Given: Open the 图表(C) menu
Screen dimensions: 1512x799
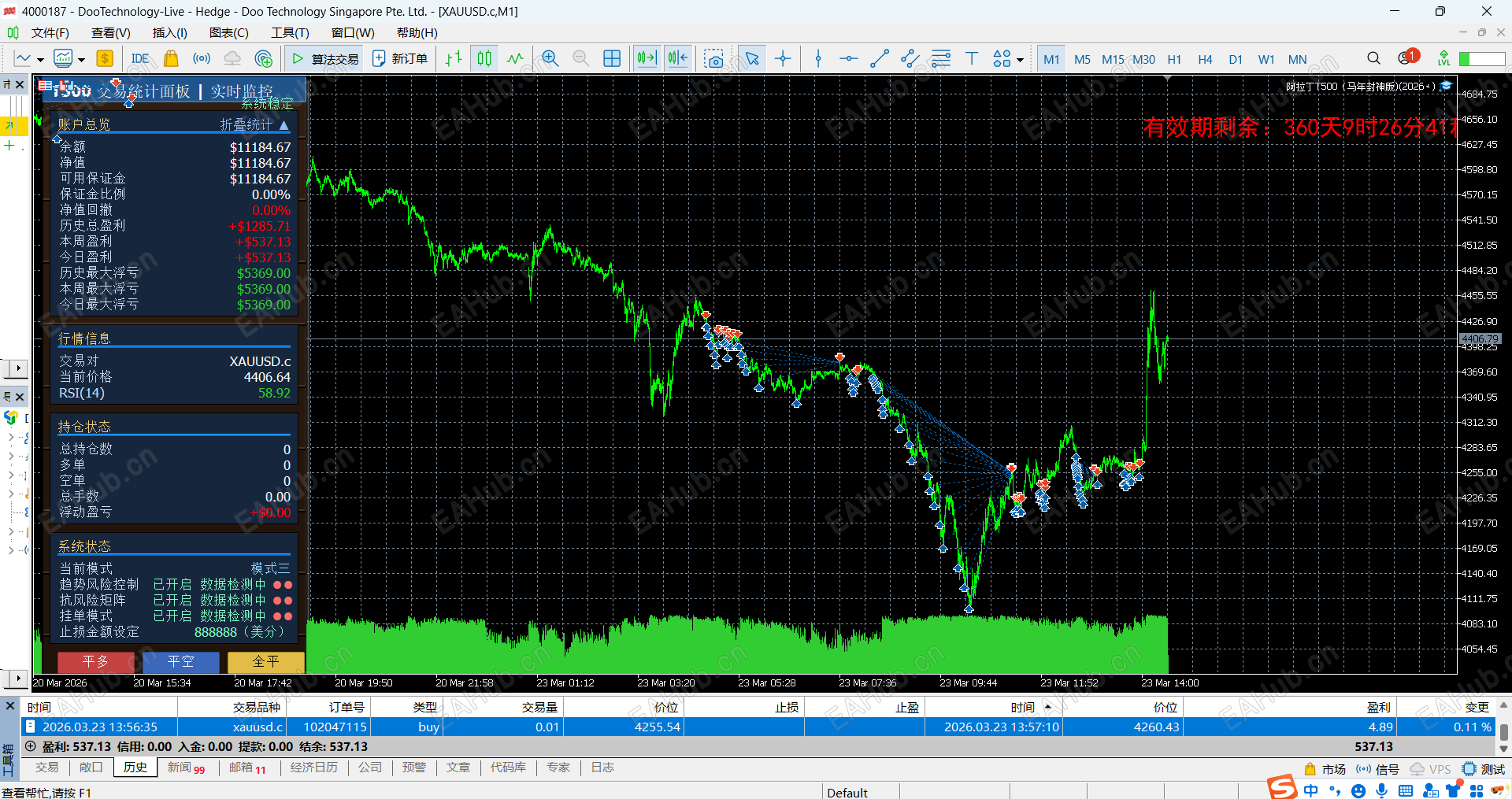Looking at the screenshot, I should 229,32.
